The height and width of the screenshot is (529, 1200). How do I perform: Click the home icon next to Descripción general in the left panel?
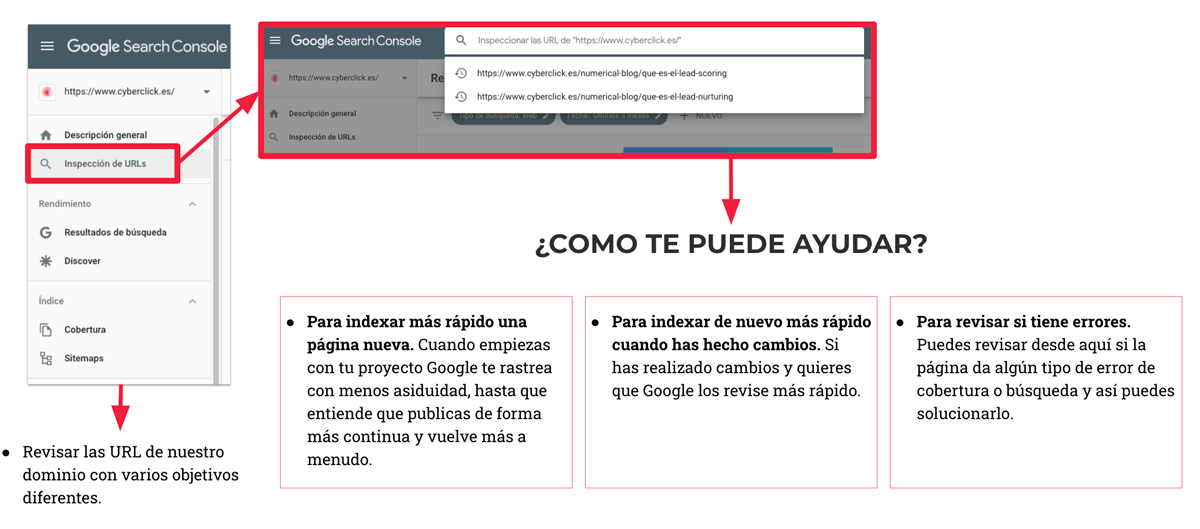(45, 135)
